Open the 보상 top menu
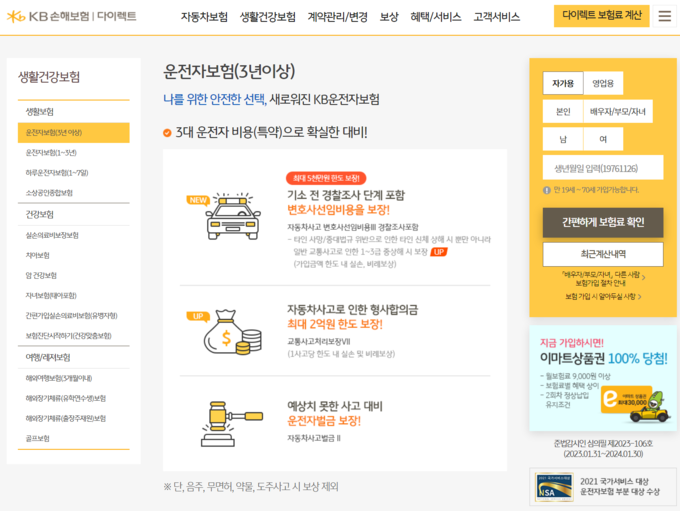 389,17
